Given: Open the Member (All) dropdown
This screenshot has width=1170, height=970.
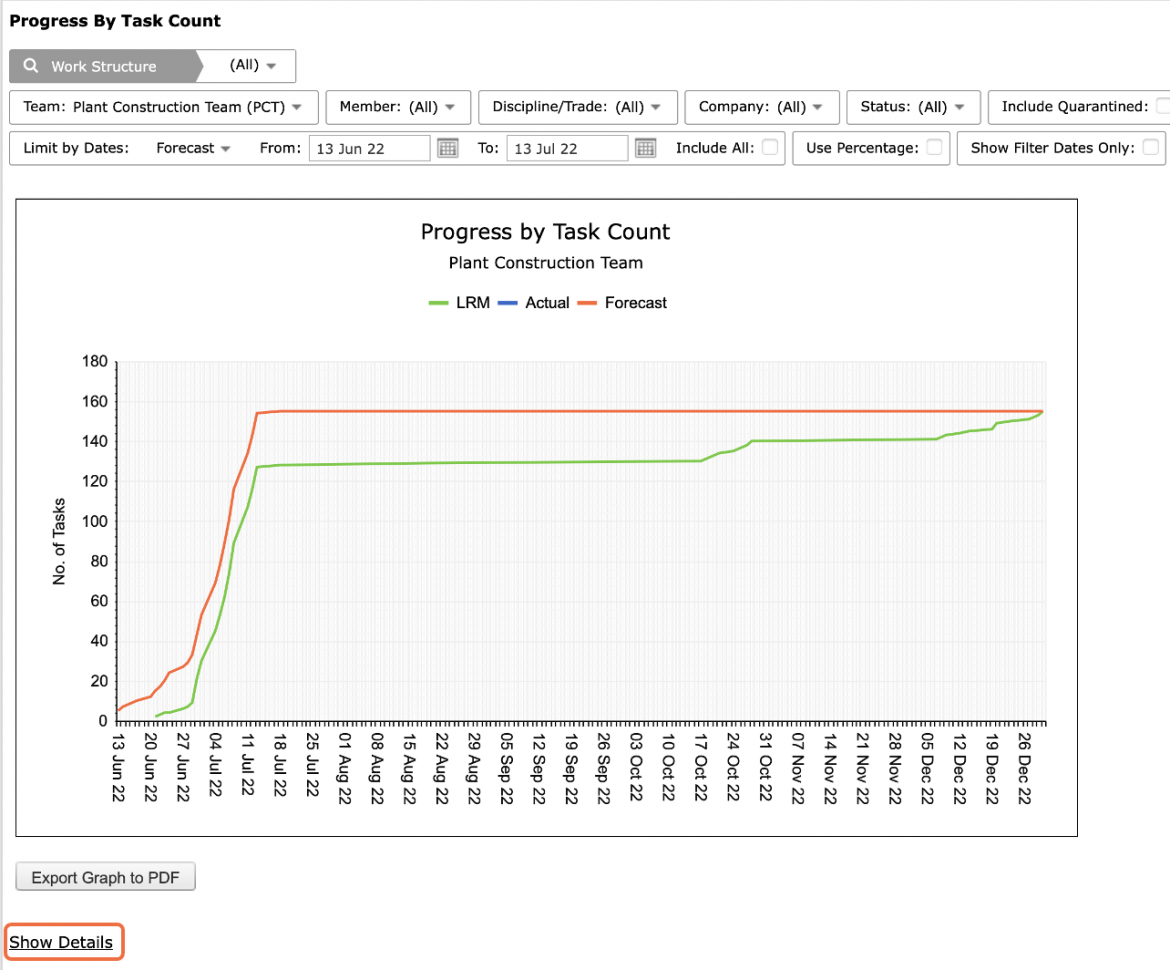Looking at the screenshot, I should [x=398, y=107].
